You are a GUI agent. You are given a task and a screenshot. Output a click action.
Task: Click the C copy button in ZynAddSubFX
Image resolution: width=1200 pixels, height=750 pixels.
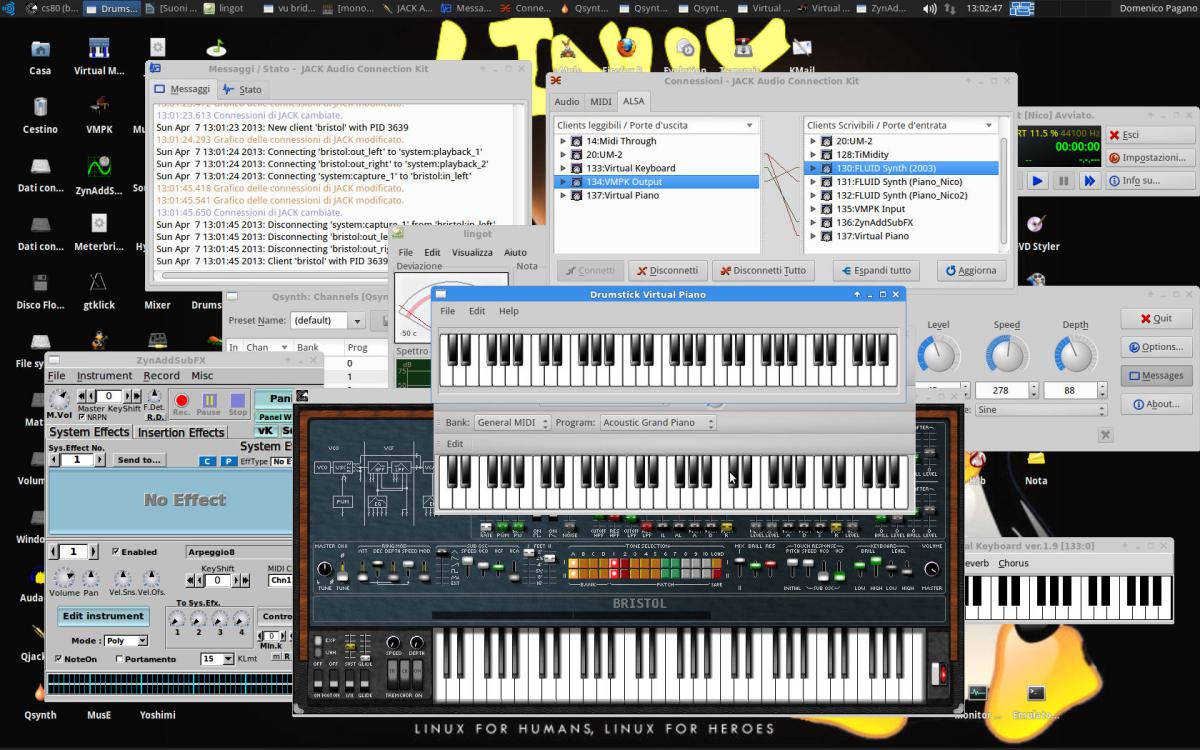[207, 461]
